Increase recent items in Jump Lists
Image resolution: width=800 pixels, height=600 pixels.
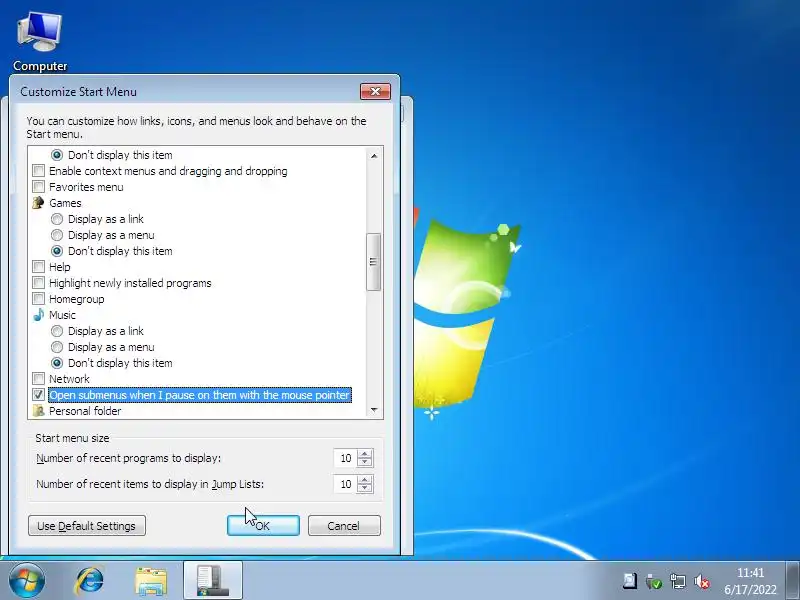click(x=365, y=480)
